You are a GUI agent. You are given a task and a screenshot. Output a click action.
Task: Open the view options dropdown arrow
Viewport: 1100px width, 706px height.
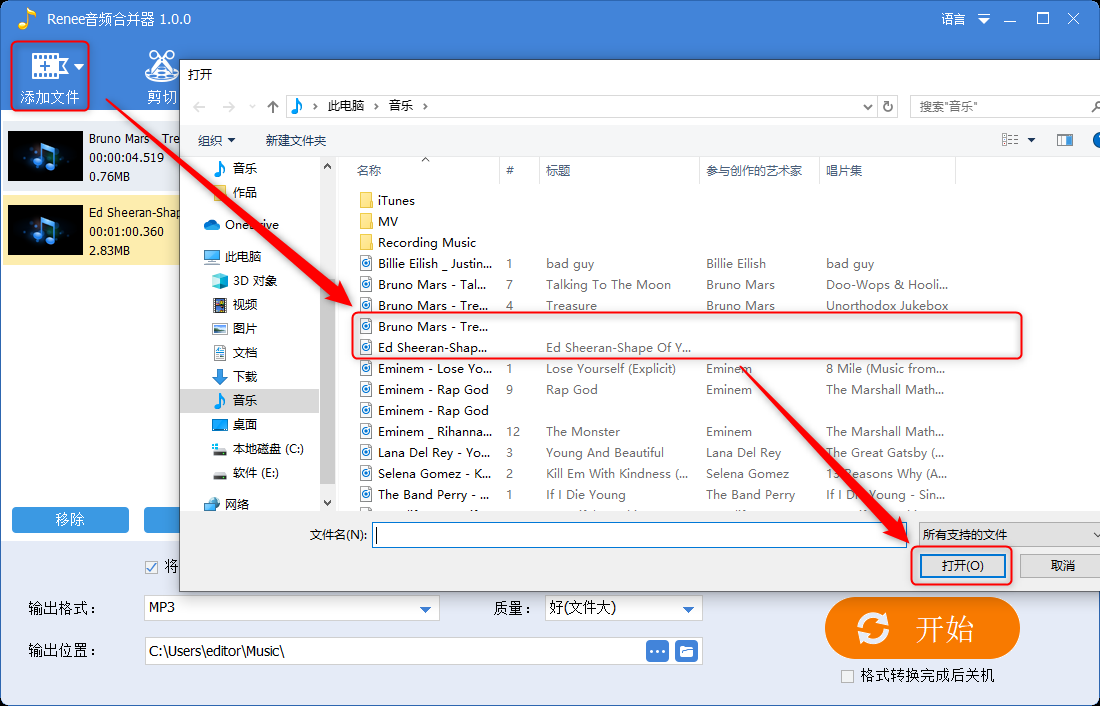click(1031, 140)
